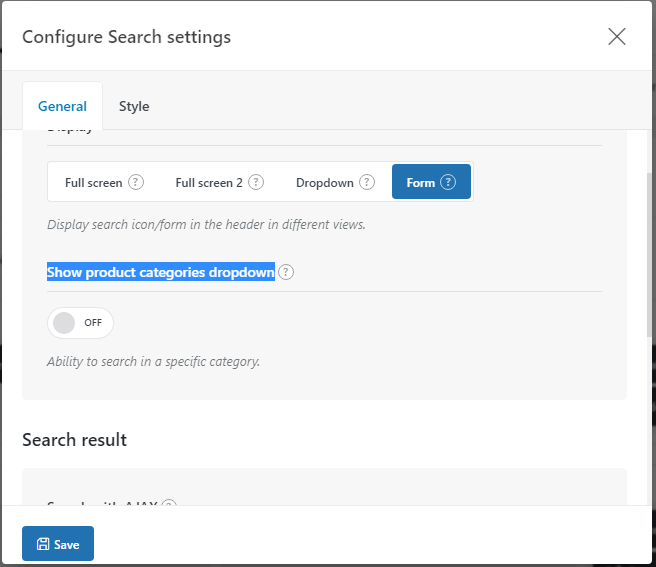656x567 pixels.
Task: Choose Dropdown display view
Action: (335, 182)
